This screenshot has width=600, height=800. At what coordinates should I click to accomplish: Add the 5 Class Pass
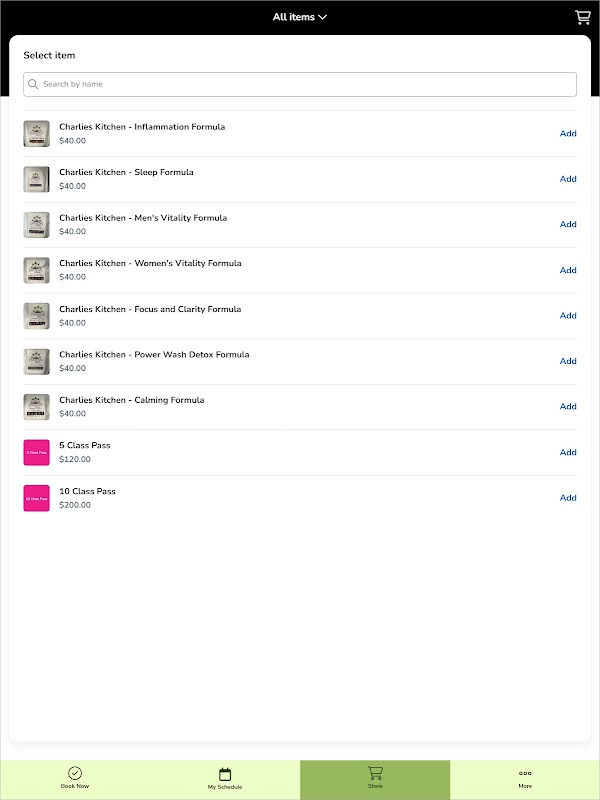568,452
